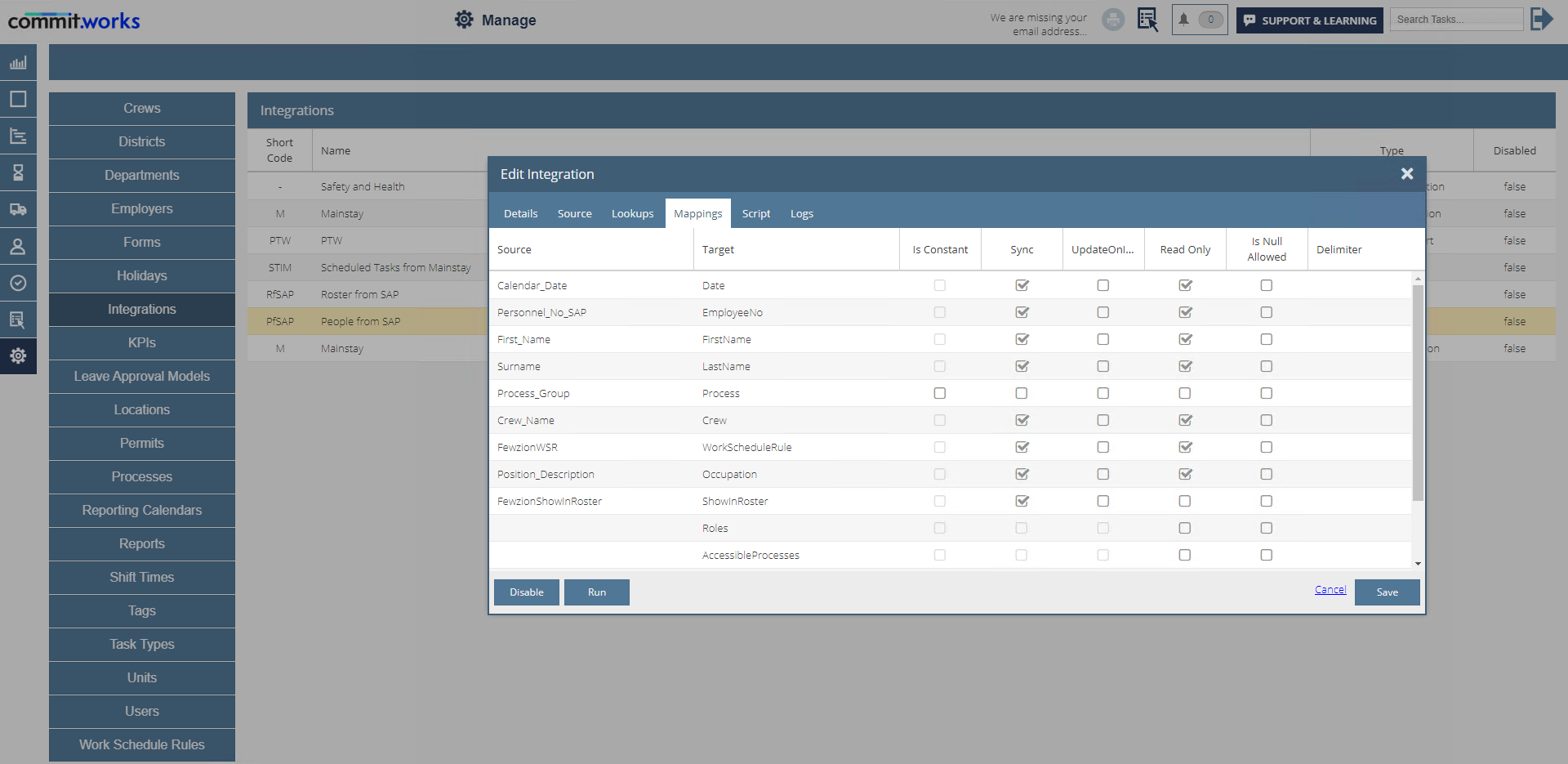The height and width of the screenshot is (764, 1568).
Task: Click the mappings scrollbar up arrow
Action: point(1418,279)
